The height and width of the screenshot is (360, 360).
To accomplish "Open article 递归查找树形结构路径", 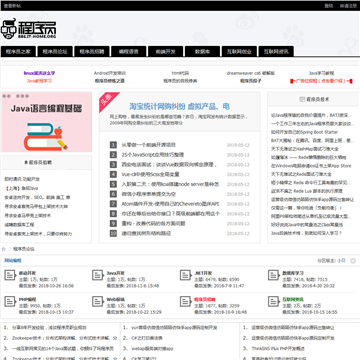I will pyautogui.click(x=146, y=233).
